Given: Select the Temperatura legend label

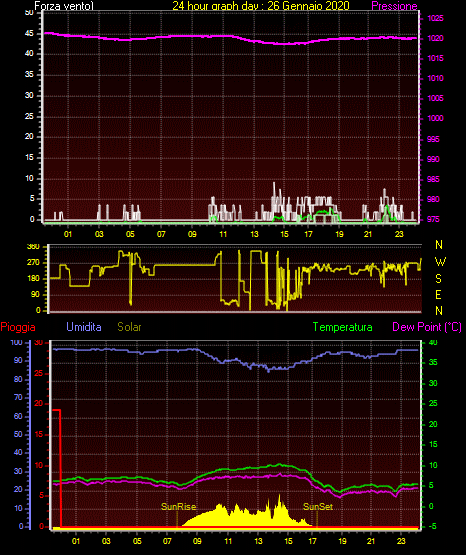Looking at the screenshot, I should tap(343, 327).
